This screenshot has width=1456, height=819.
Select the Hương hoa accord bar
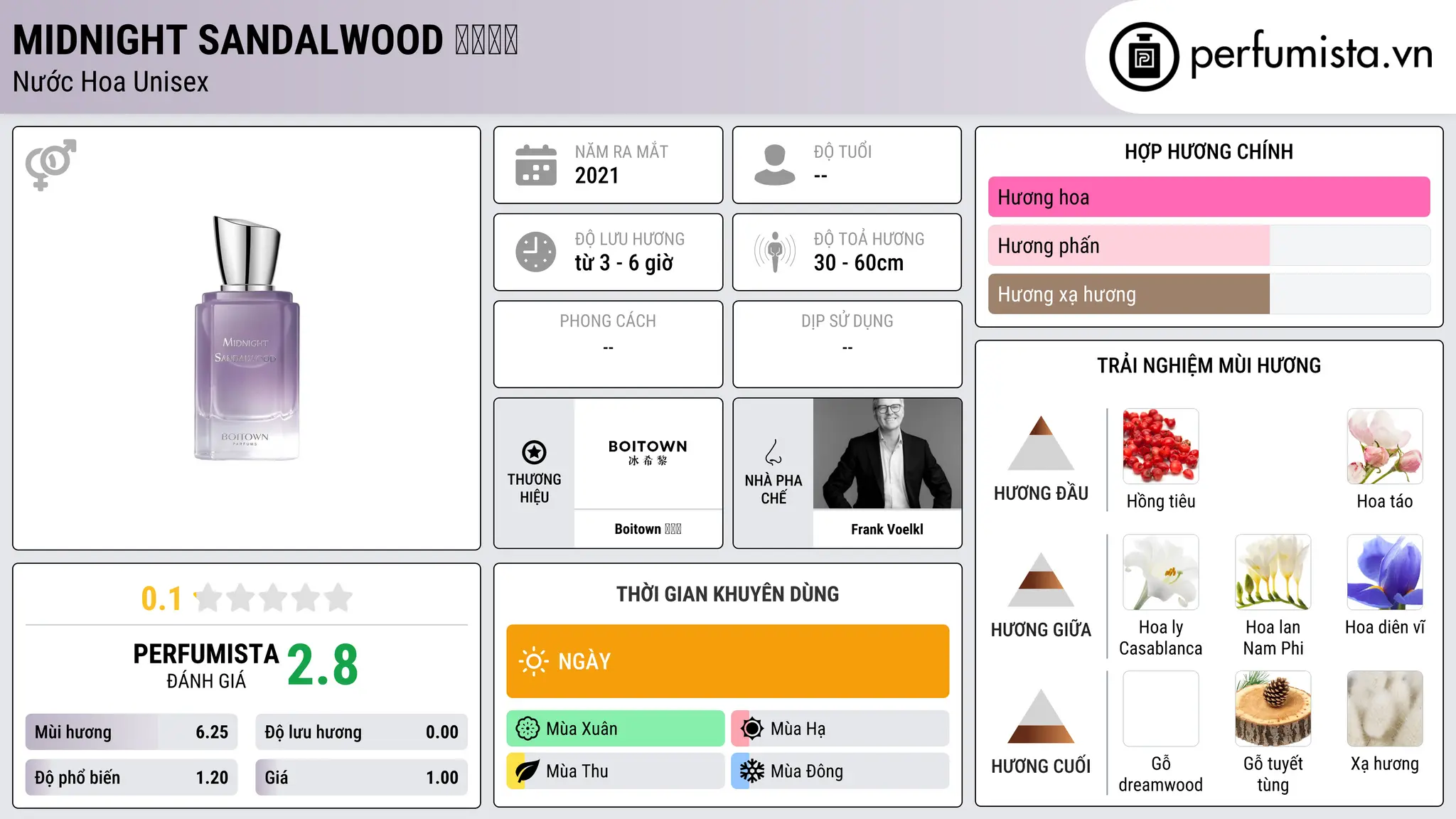pos(1209,197)
